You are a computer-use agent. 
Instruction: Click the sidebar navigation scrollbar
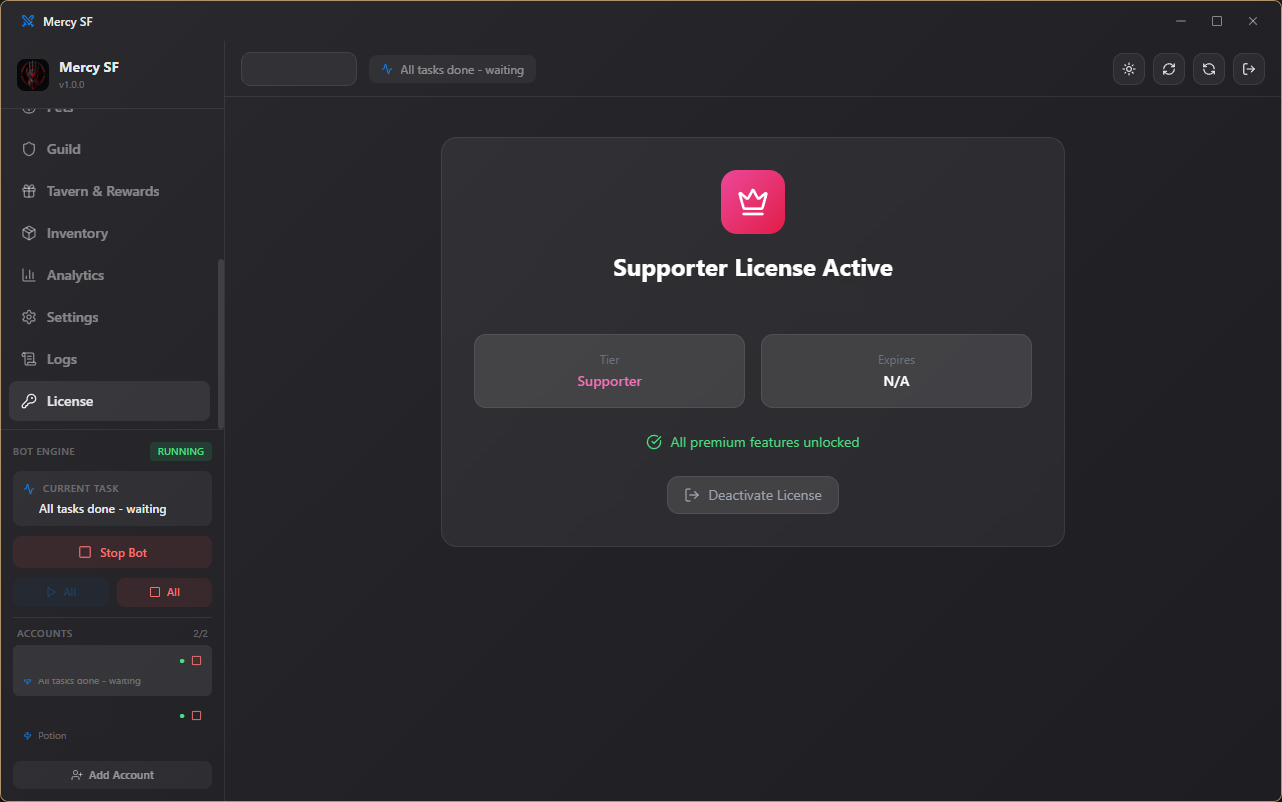click(x=221, y=344)
